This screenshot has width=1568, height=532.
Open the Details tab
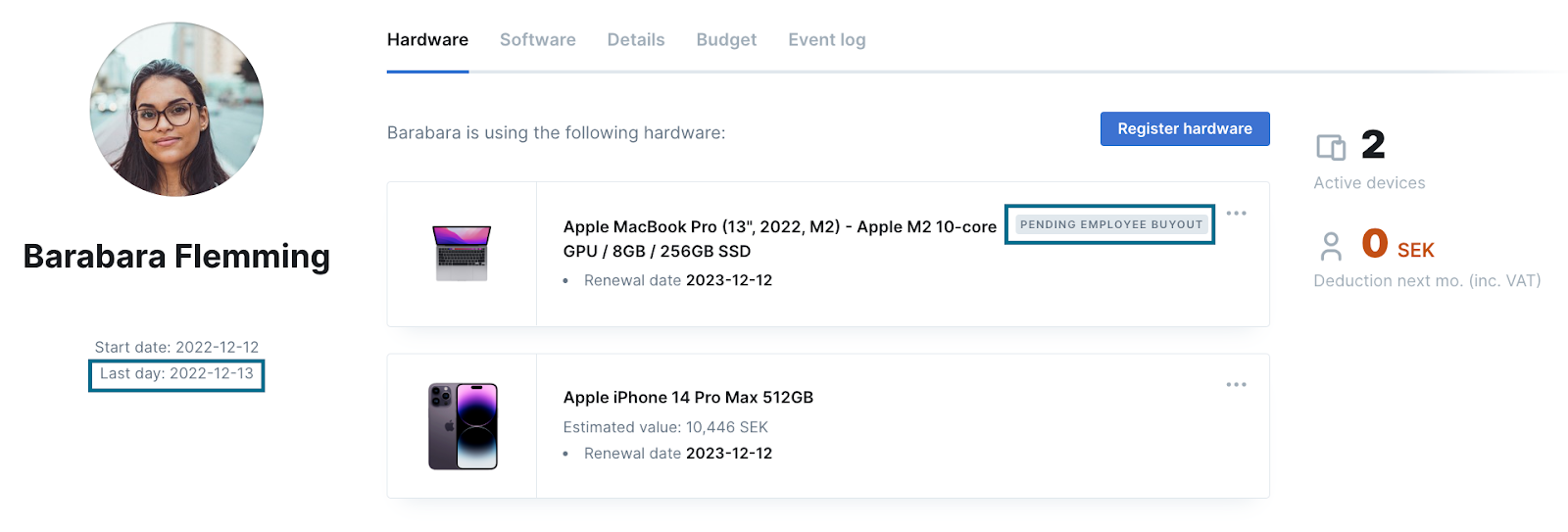635,40
